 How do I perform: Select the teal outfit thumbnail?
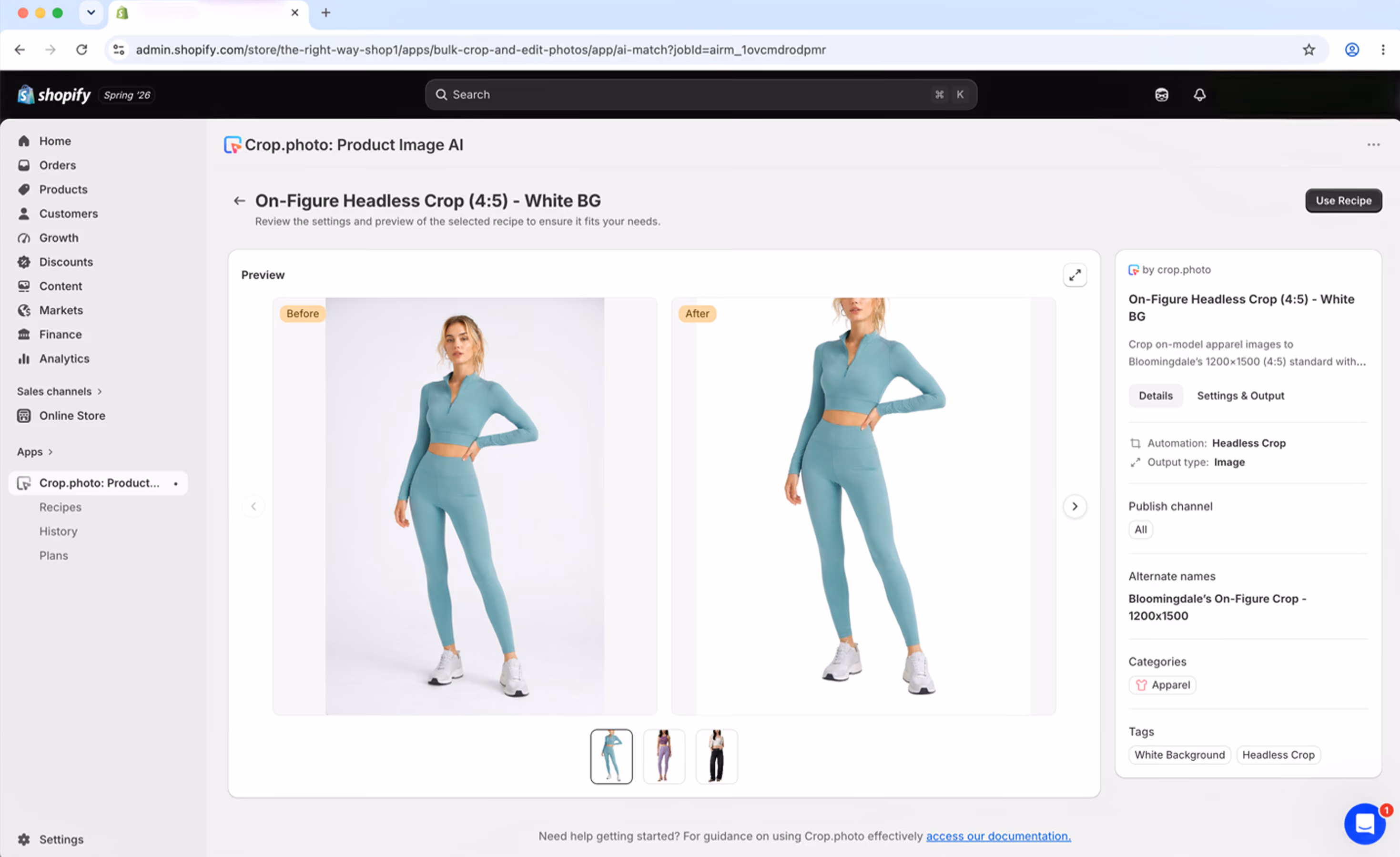click(611, 756)
